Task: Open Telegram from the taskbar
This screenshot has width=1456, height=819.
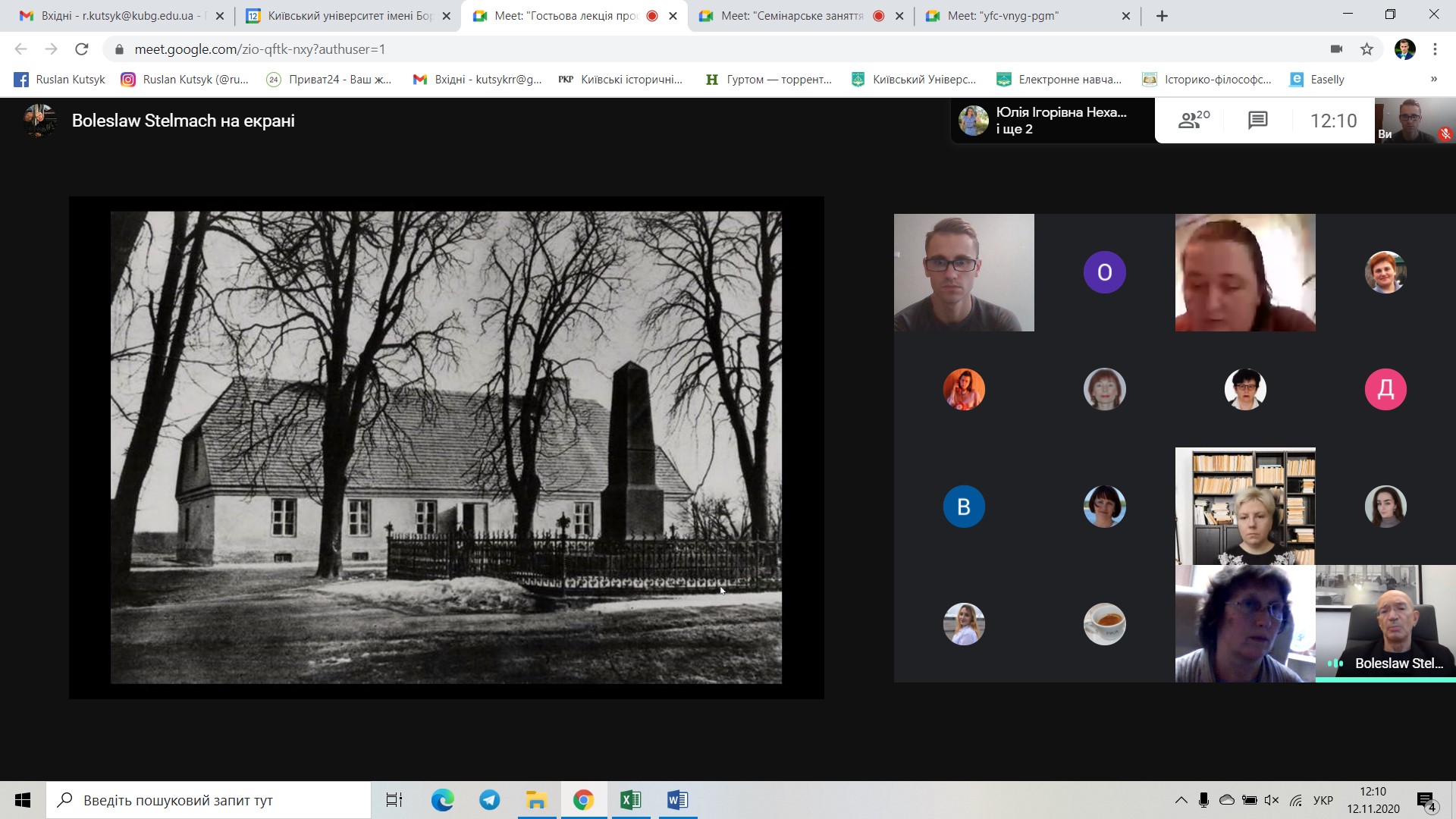Action: point(489,800)
